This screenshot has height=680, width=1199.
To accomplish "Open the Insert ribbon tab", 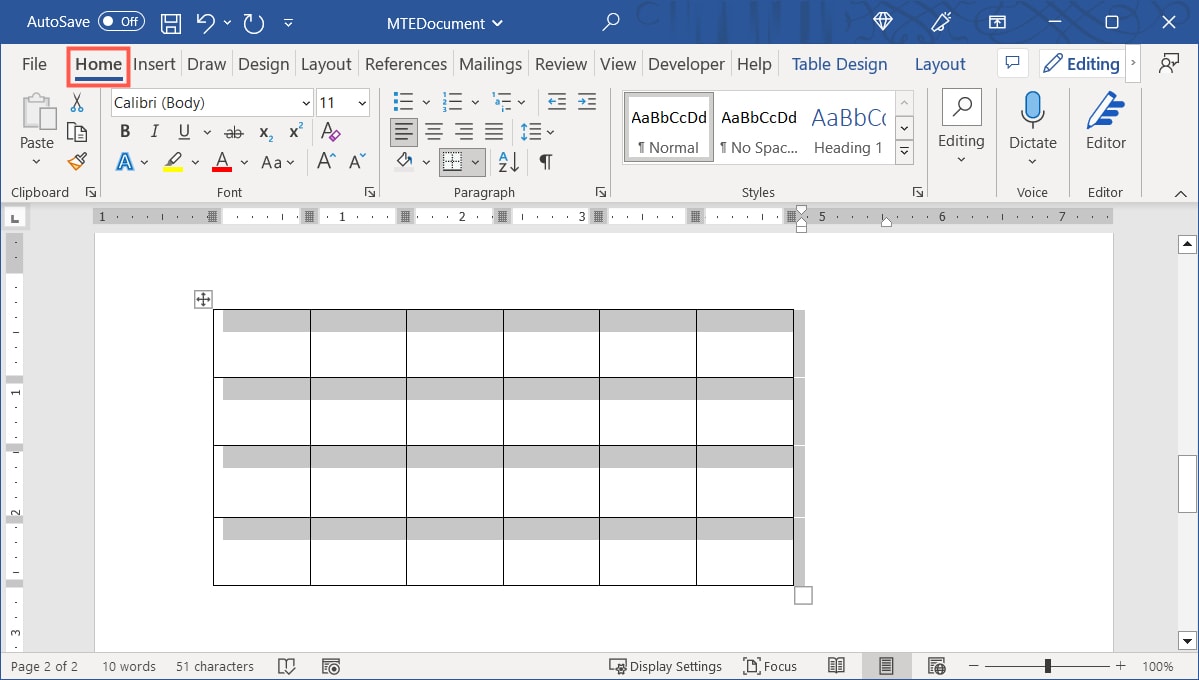I will pos(154,63).
